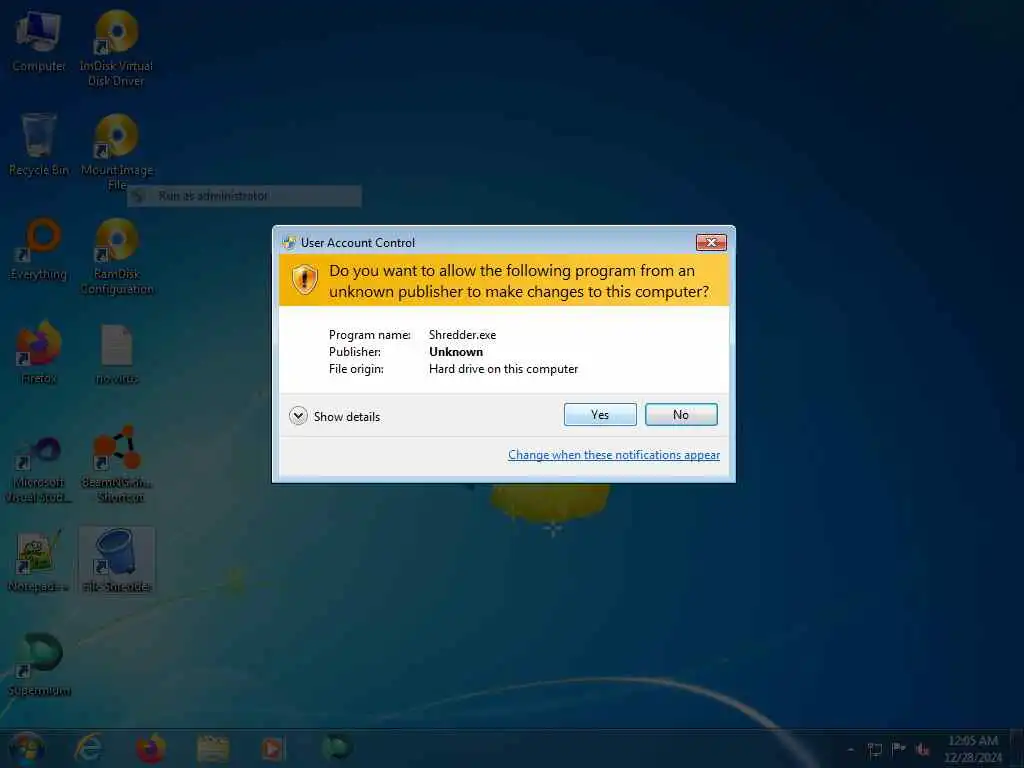Open Change when these notifications appear link

(614, 455)
